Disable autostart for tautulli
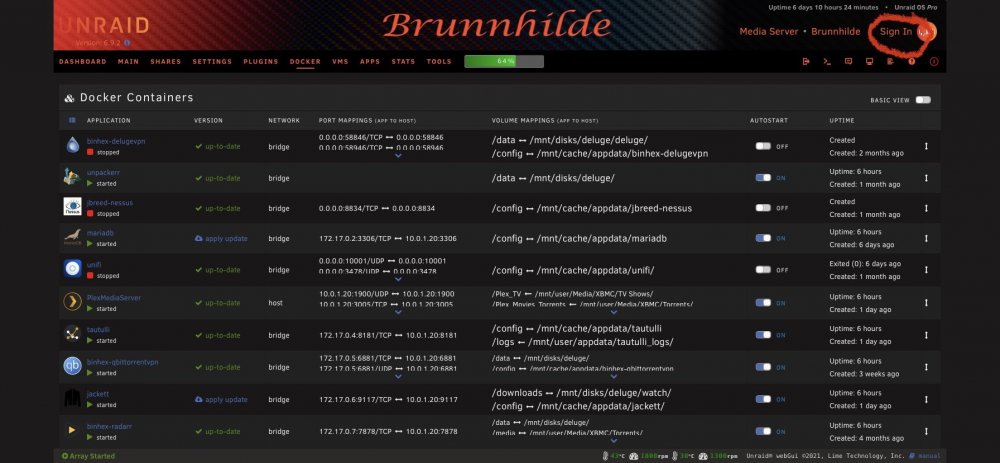The height and width of the screenshot is (463, 1000). (x=763, y=335)
